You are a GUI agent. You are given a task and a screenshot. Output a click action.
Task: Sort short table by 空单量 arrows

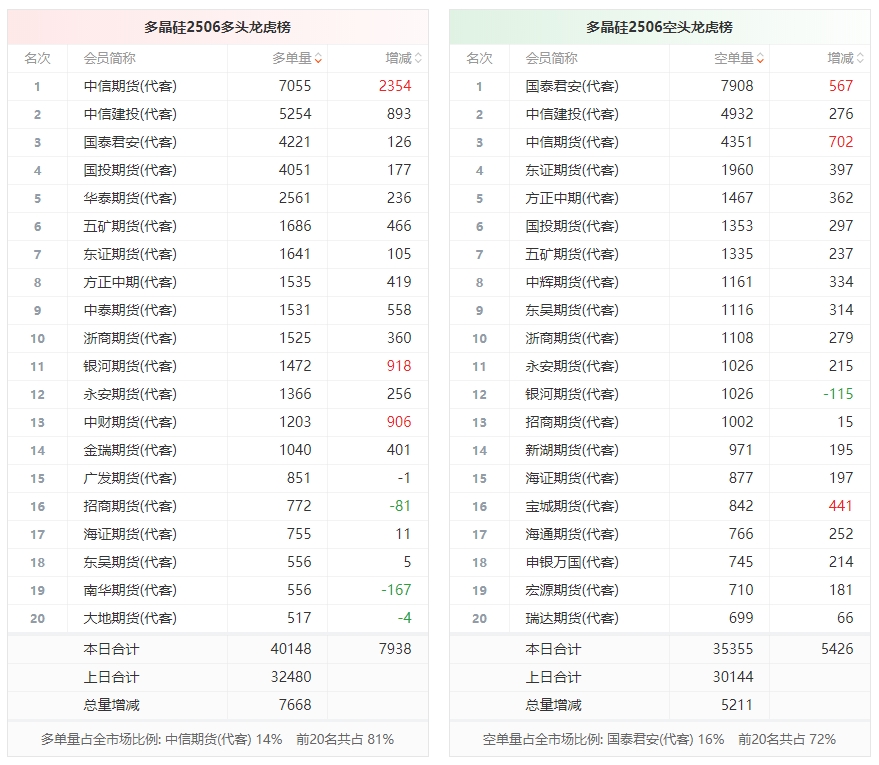760,58
